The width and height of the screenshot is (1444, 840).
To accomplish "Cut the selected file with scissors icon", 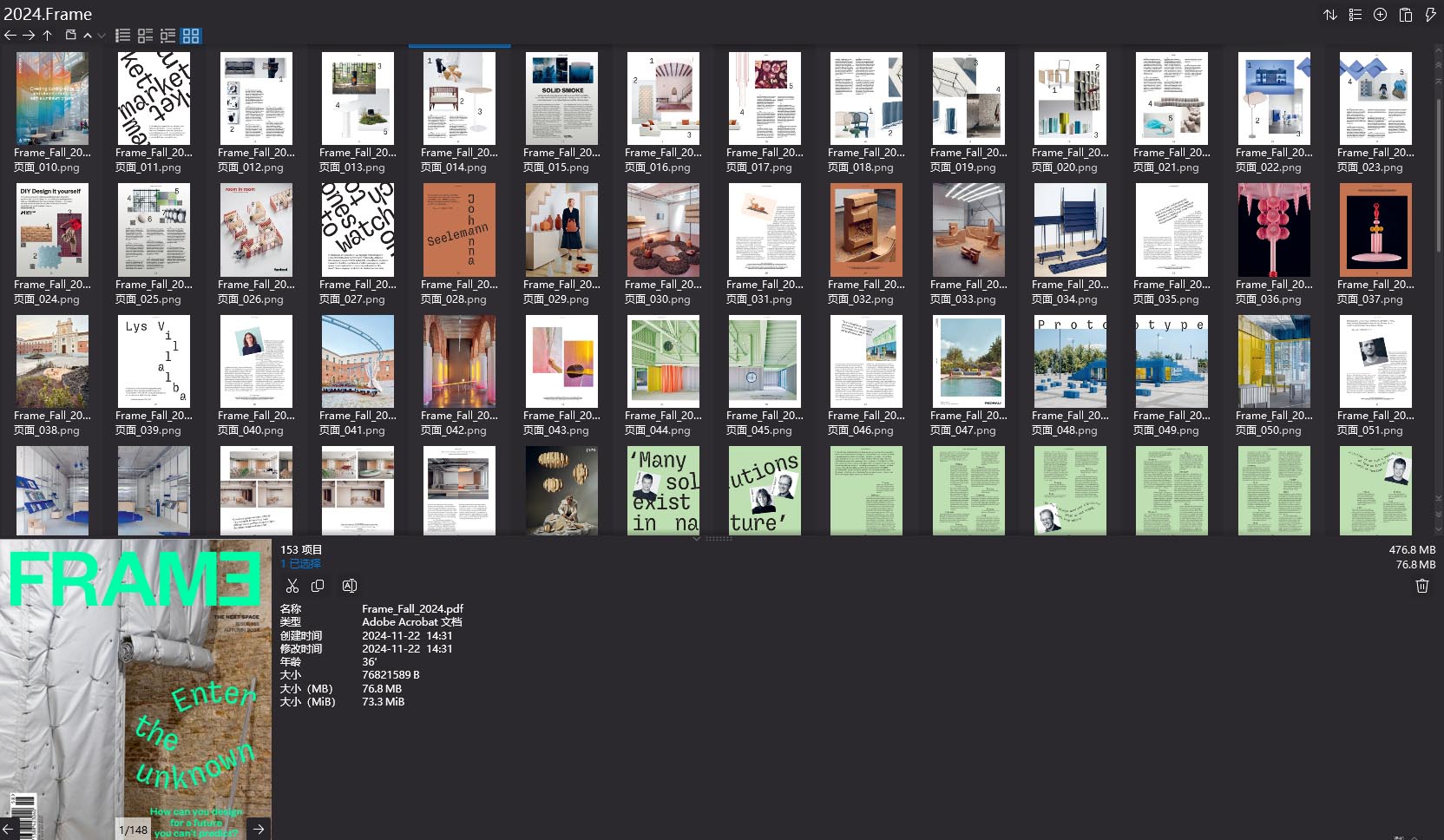I will [292, 586].
